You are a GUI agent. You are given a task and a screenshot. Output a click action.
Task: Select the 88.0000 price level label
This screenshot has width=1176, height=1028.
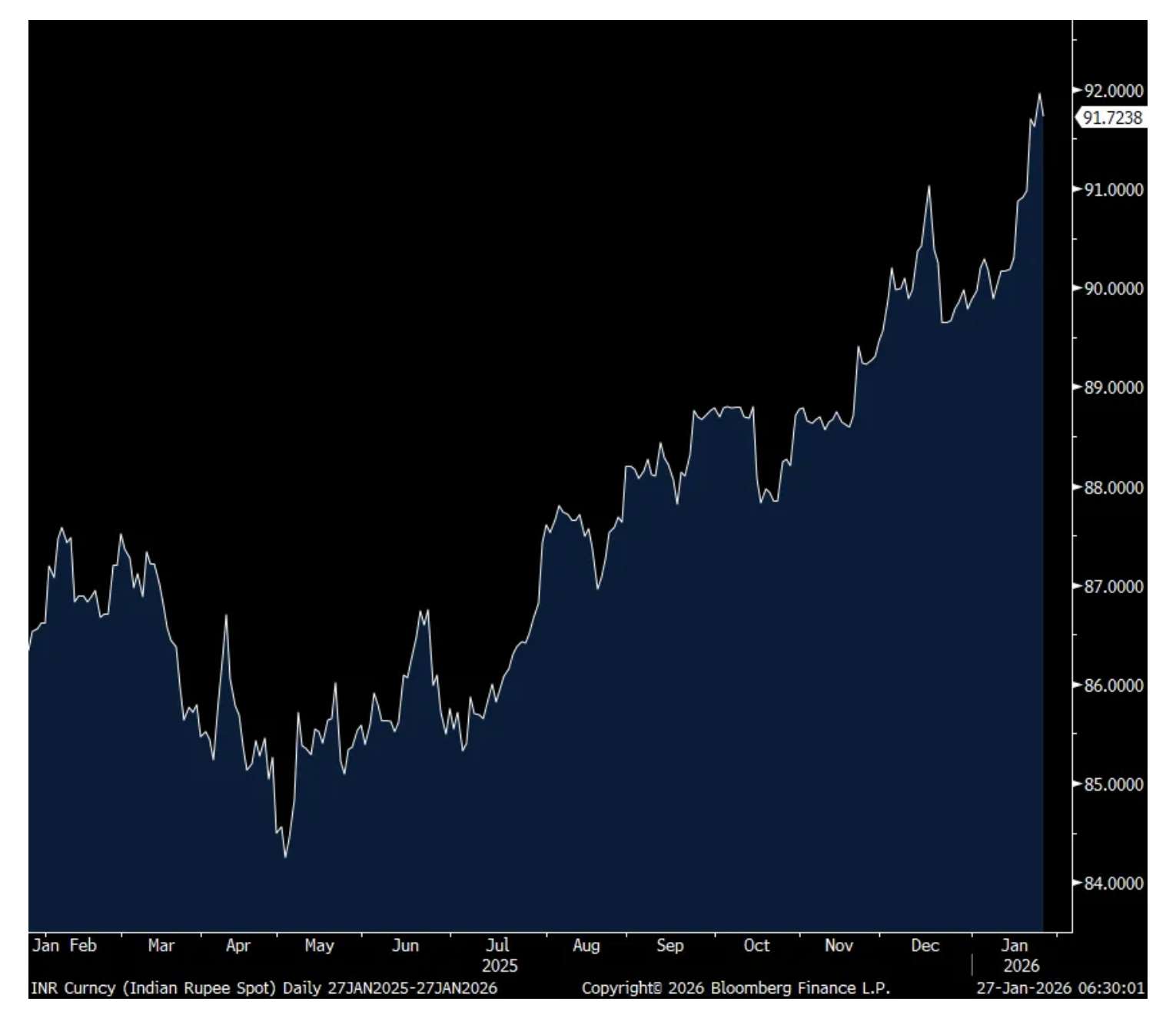1113,487
